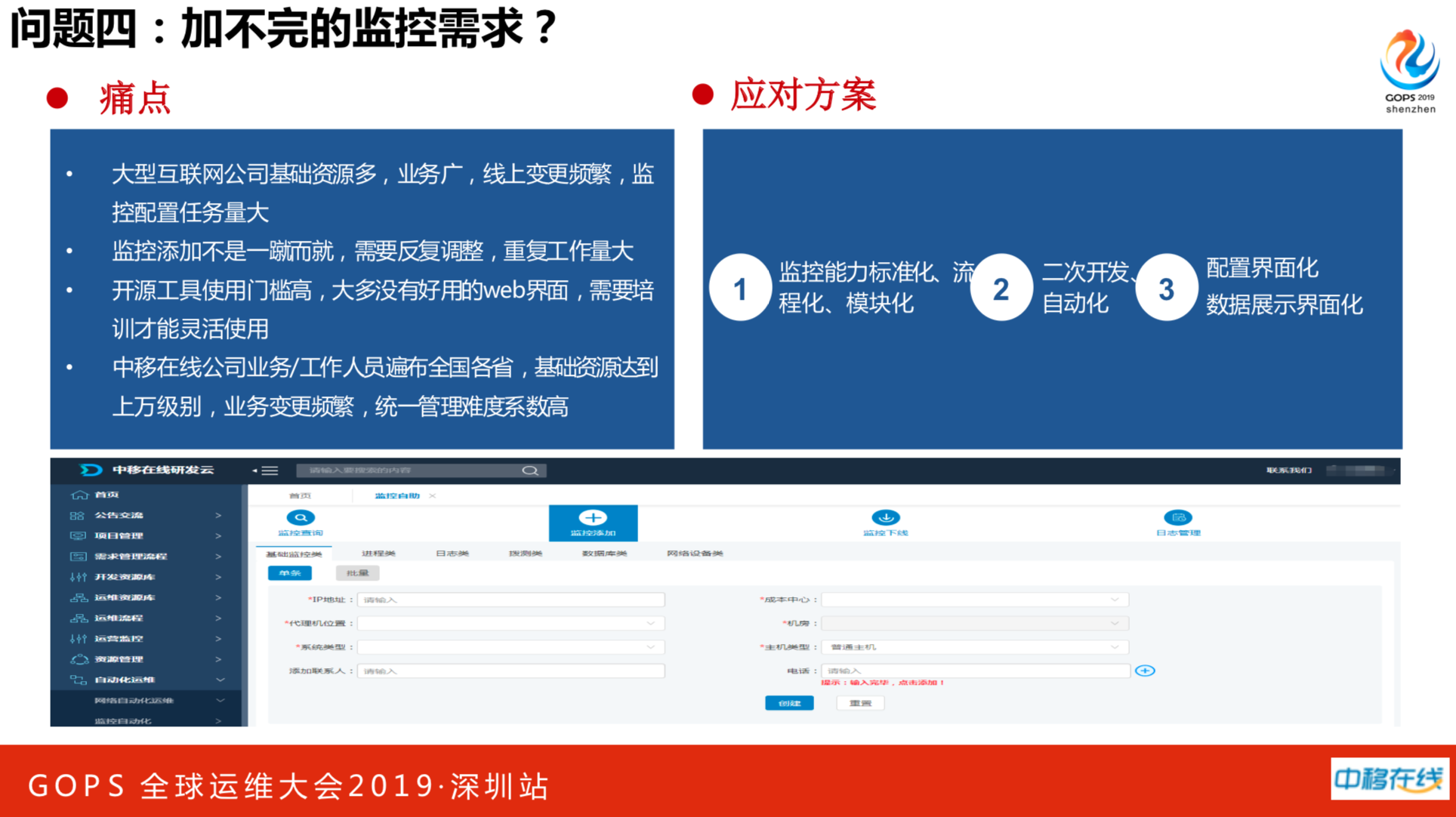Viewport: 1456px width, 817px height.
Task: Choose the 单条 mode toggle
Action: coord(290,573)
